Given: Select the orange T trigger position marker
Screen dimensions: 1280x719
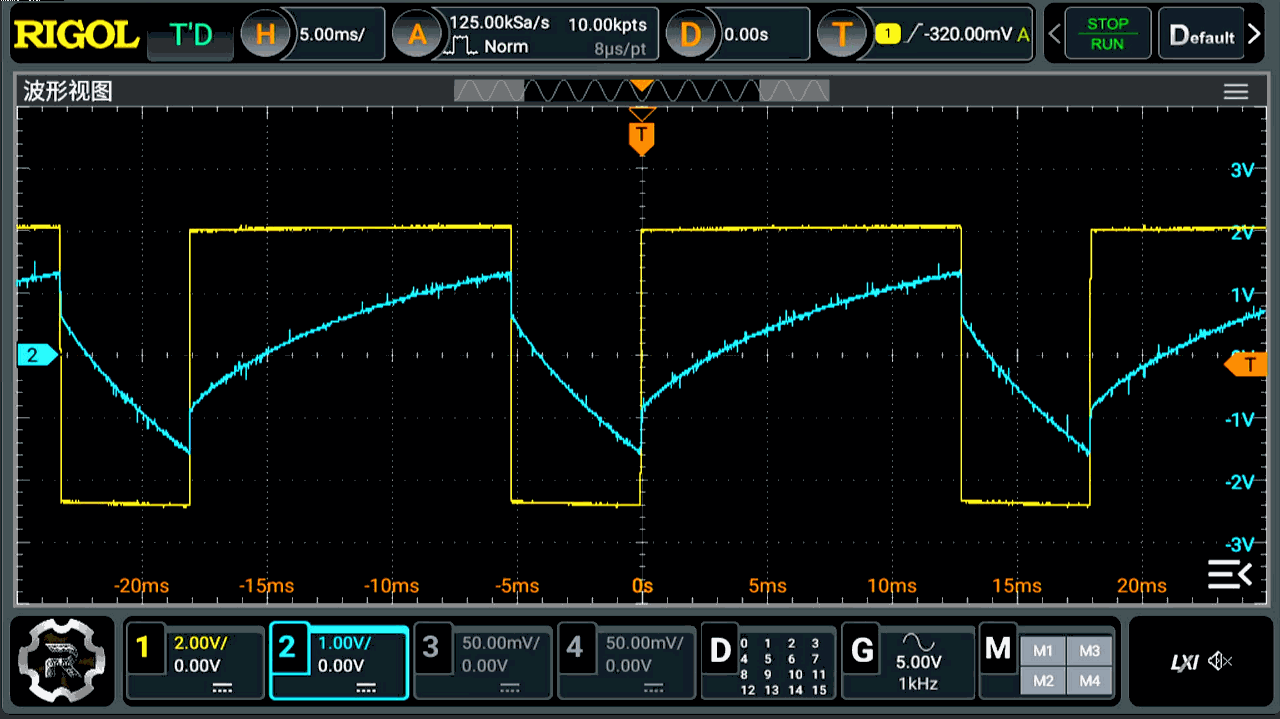Looking at the screenshot, I should (641, 138).
